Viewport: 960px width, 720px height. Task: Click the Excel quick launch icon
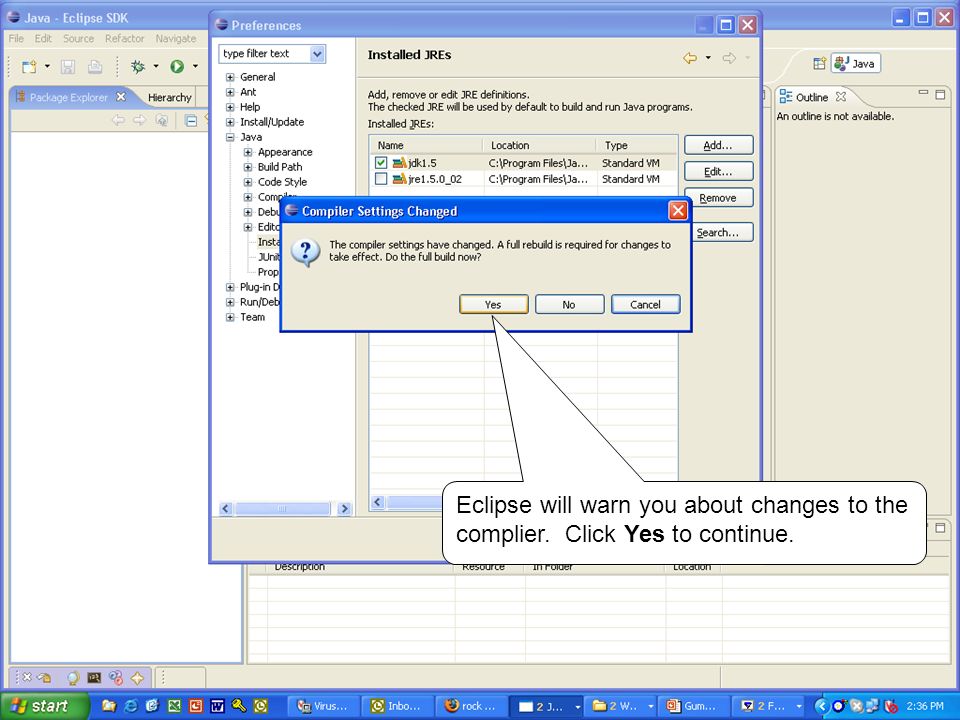tap(174, 706)
